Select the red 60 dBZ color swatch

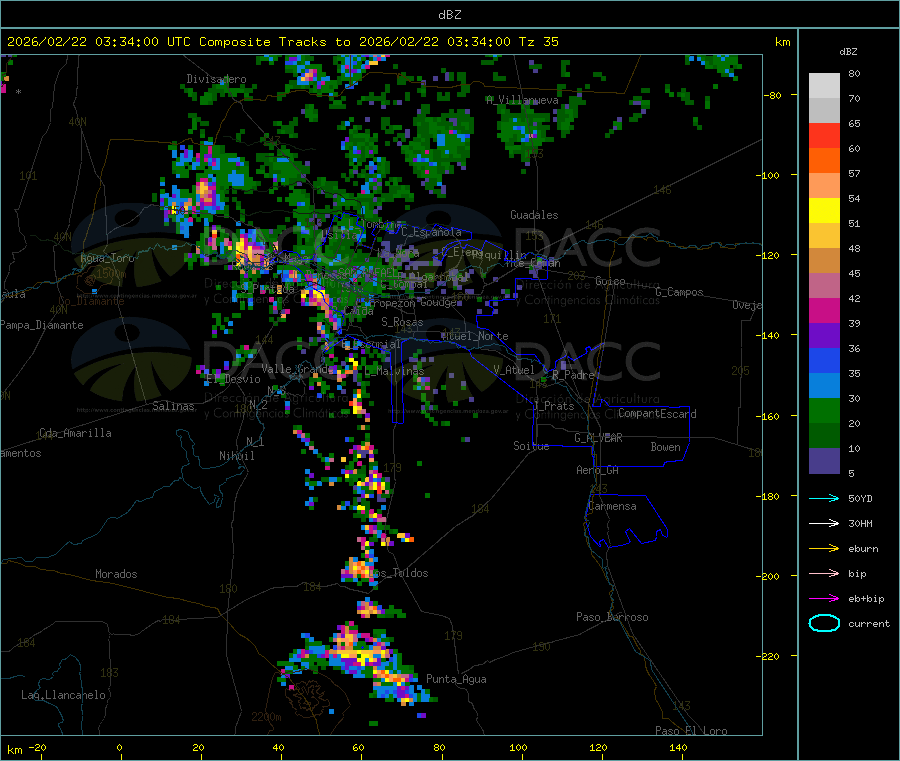(824, 135)
